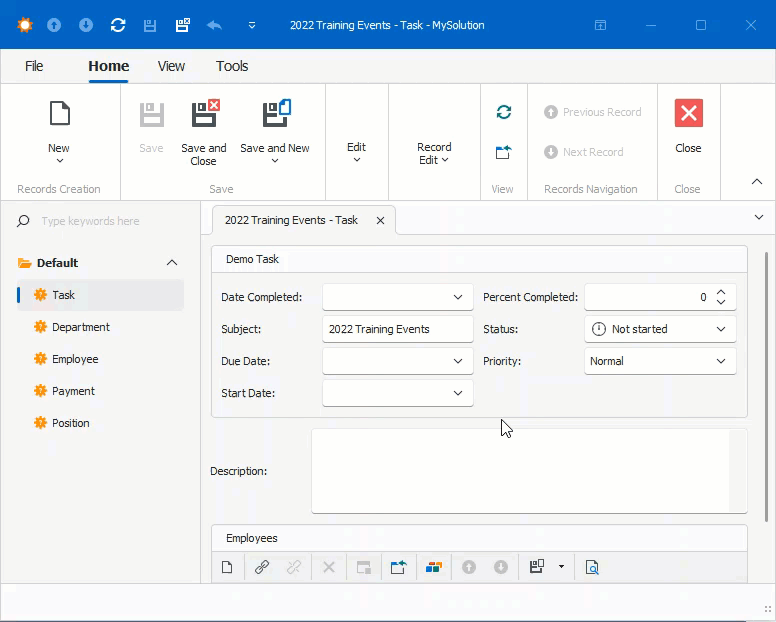Image resolution: width=776 pixels, height=622 pixels.
Task: Open the Start Date dropdown
Action: tap(458, 393)
